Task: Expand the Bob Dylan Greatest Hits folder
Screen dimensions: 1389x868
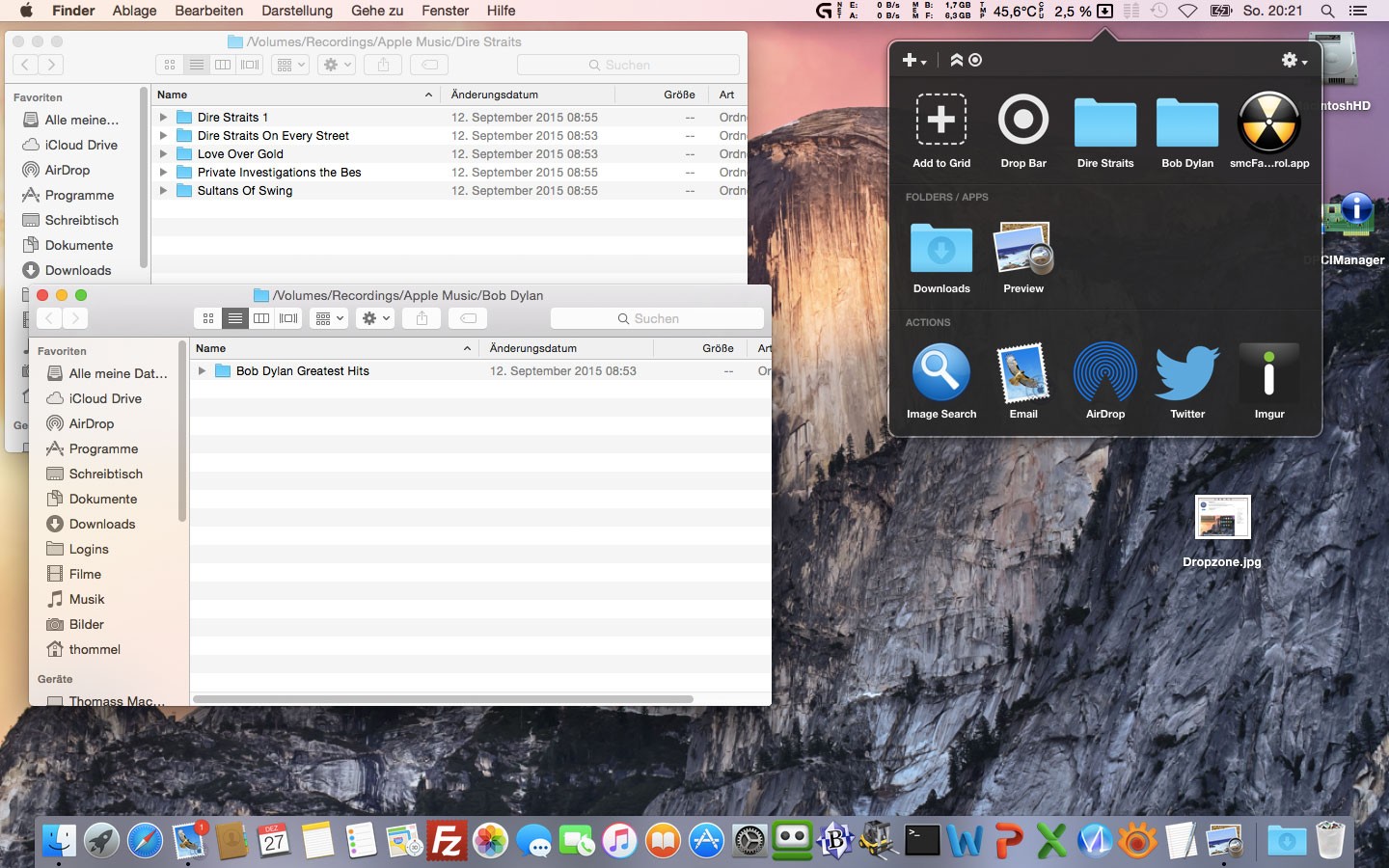Action: [202, 371]
